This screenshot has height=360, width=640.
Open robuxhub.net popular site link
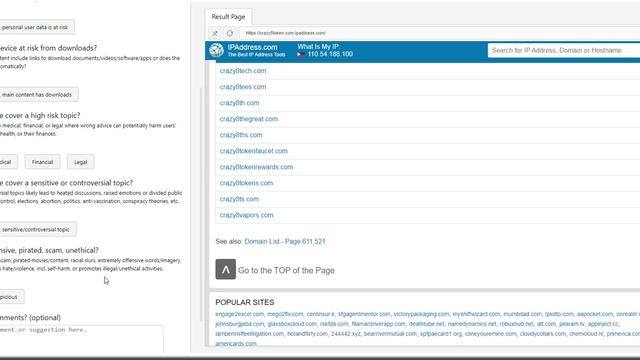click(x=516, y=324)
